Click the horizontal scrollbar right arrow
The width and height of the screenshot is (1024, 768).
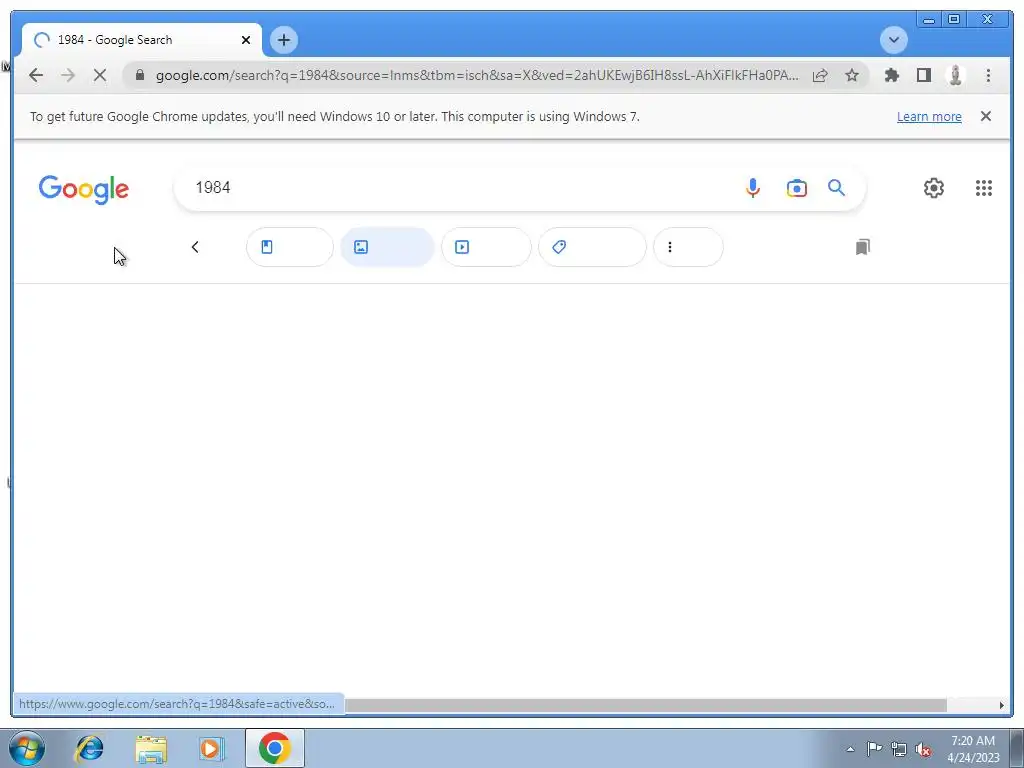(x=1002, y=705)
